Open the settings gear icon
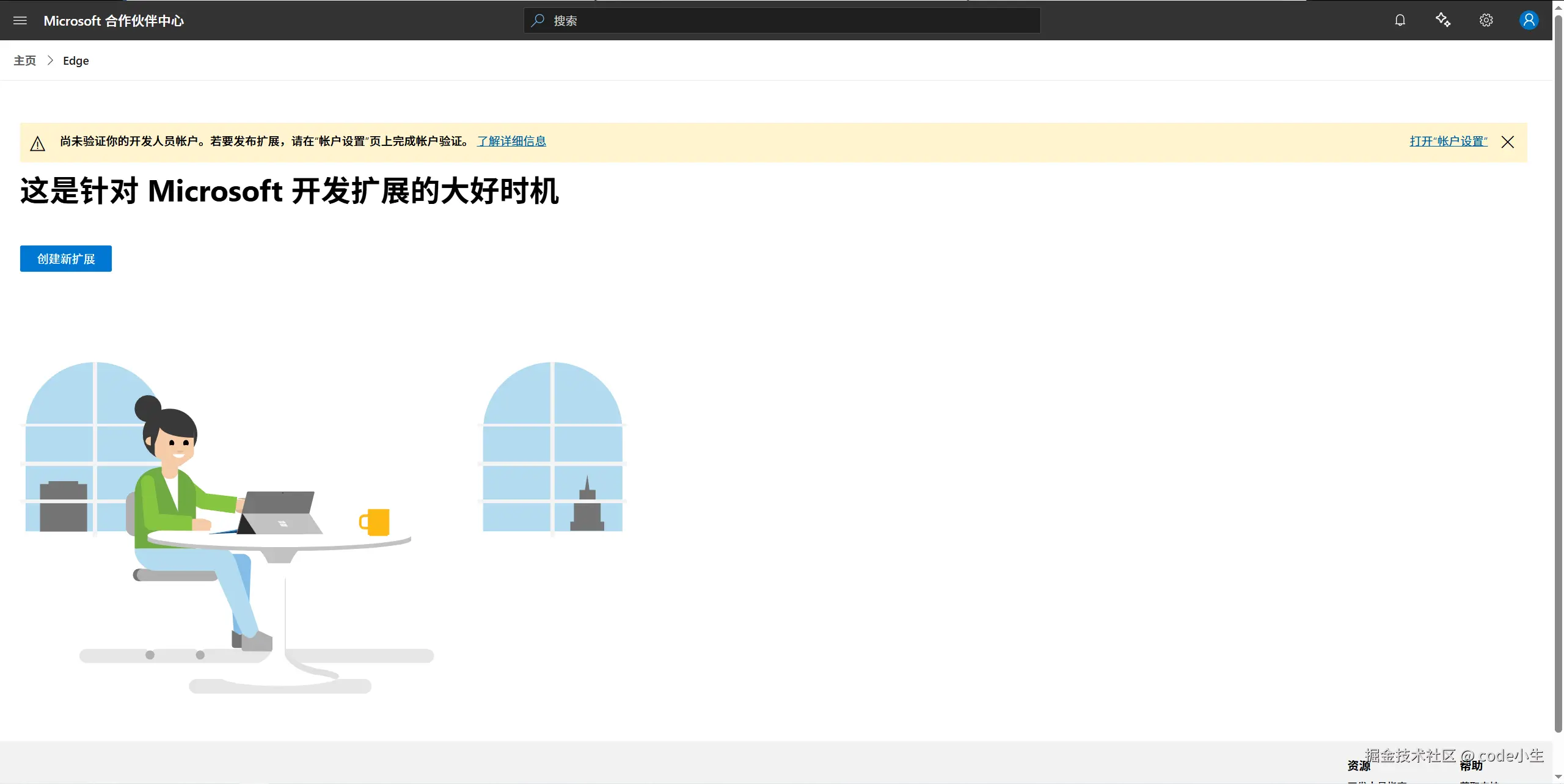 1486,21
